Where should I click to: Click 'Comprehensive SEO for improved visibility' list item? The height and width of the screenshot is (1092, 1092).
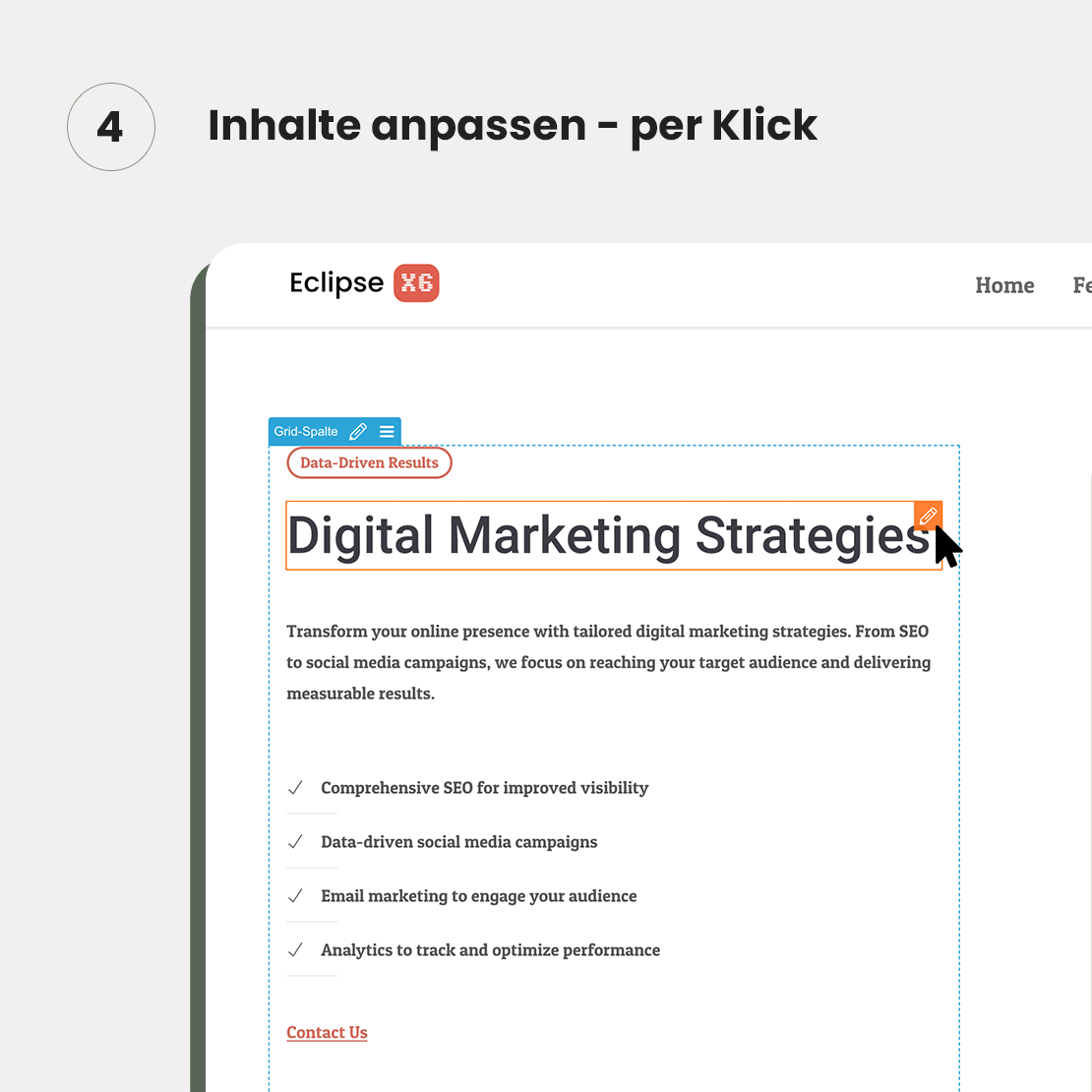point(485,788)
